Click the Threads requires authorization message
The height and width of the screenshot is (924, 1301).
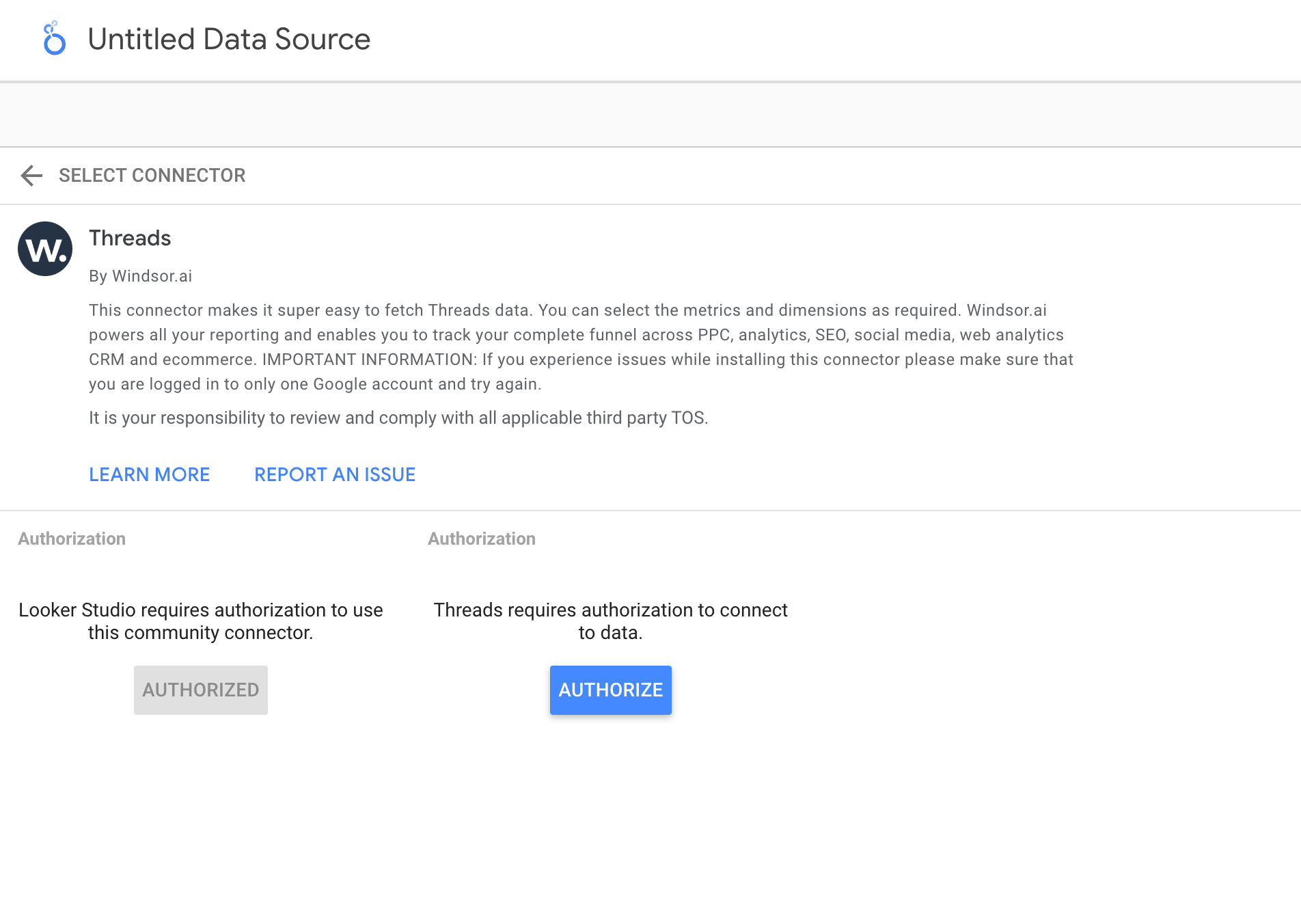(610, 621)
